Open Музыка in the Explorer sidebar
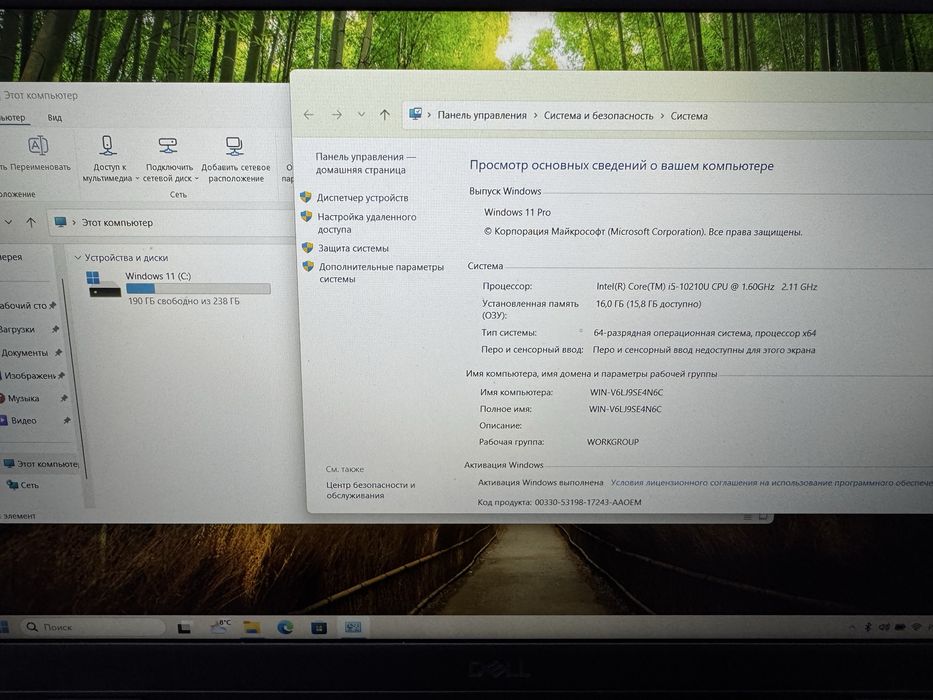This screenshot has height=700, width=933. (x=23, y=398)
